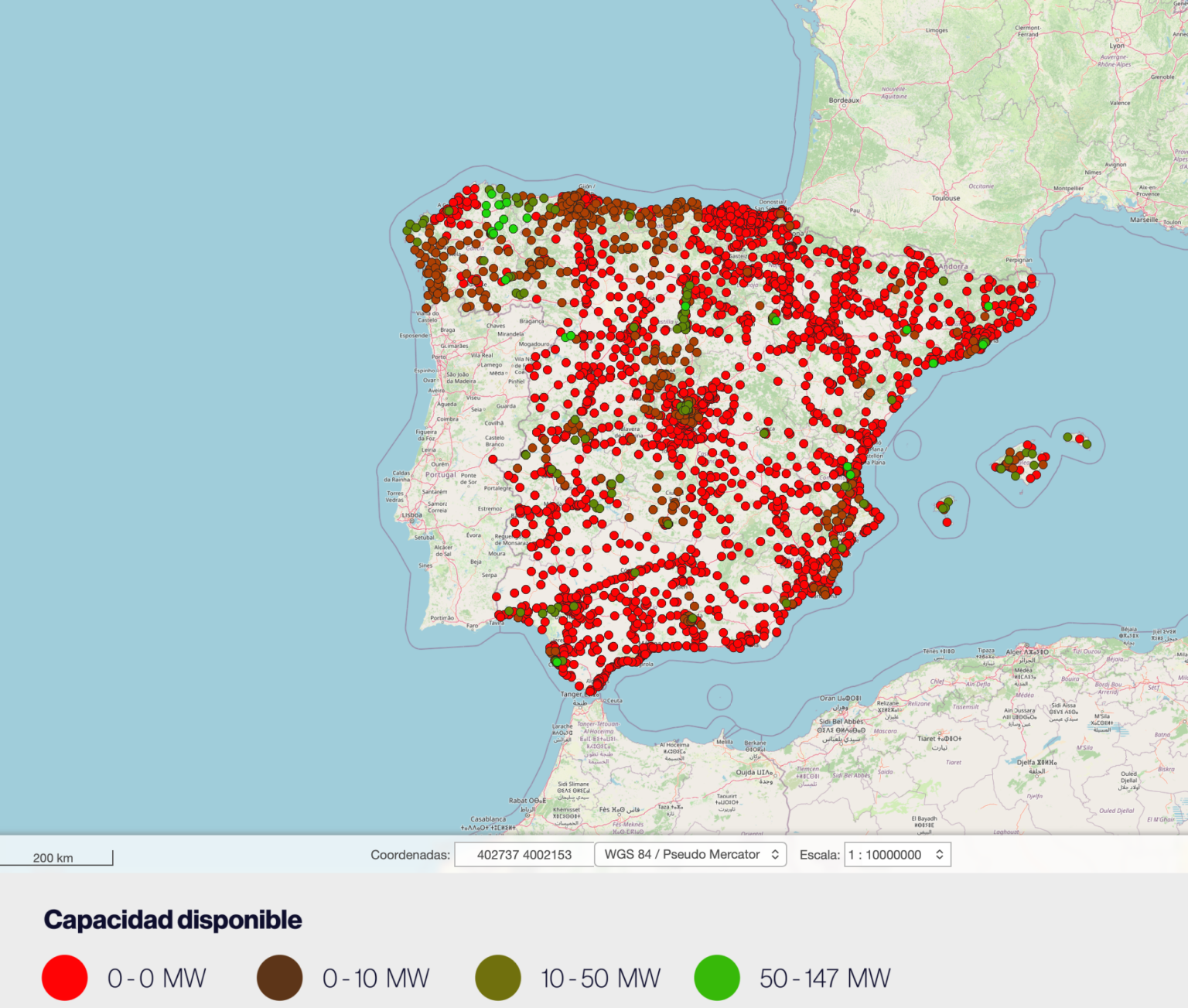Click the Bordeaux city label on map
Viewport: 1188px width, 1008px height.
[844, 101]
